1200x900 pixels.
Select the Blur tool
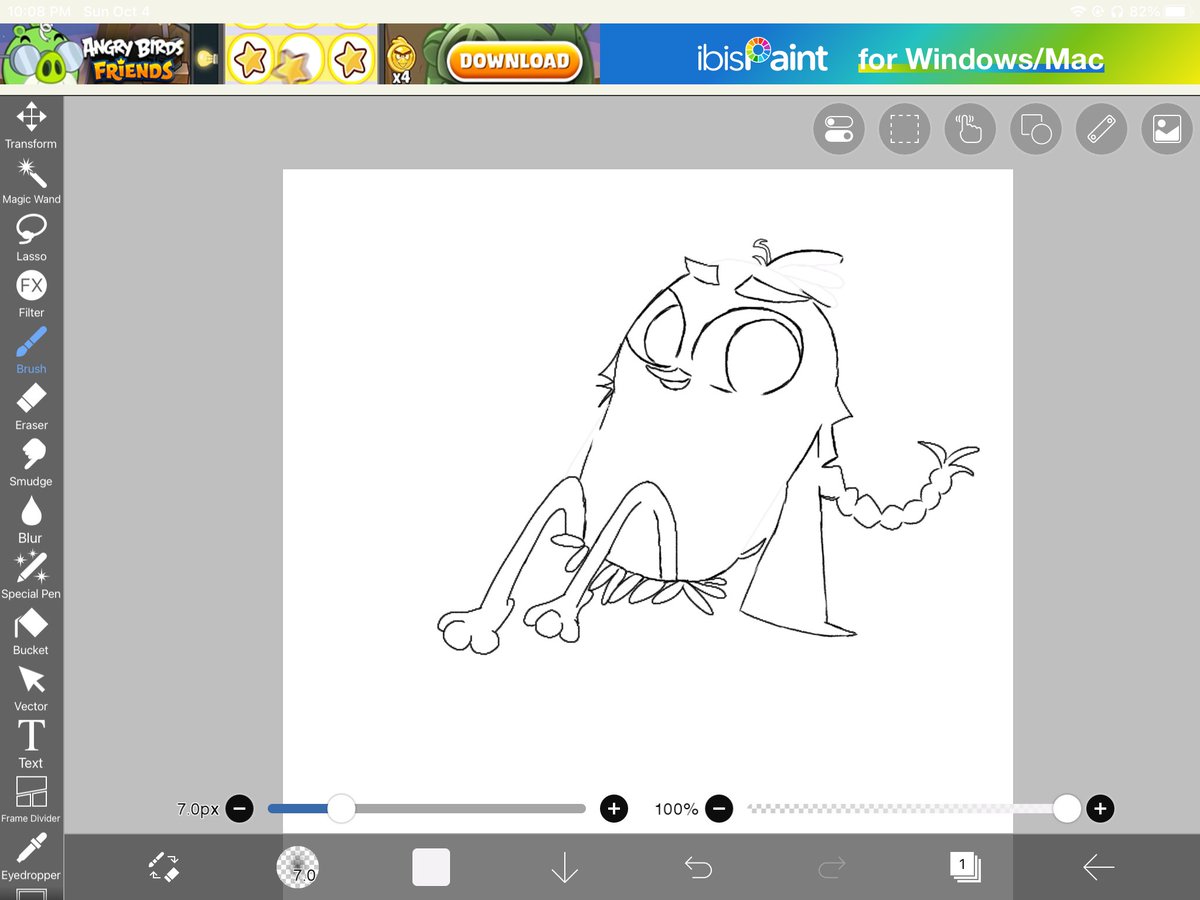(x=31, y=519)
